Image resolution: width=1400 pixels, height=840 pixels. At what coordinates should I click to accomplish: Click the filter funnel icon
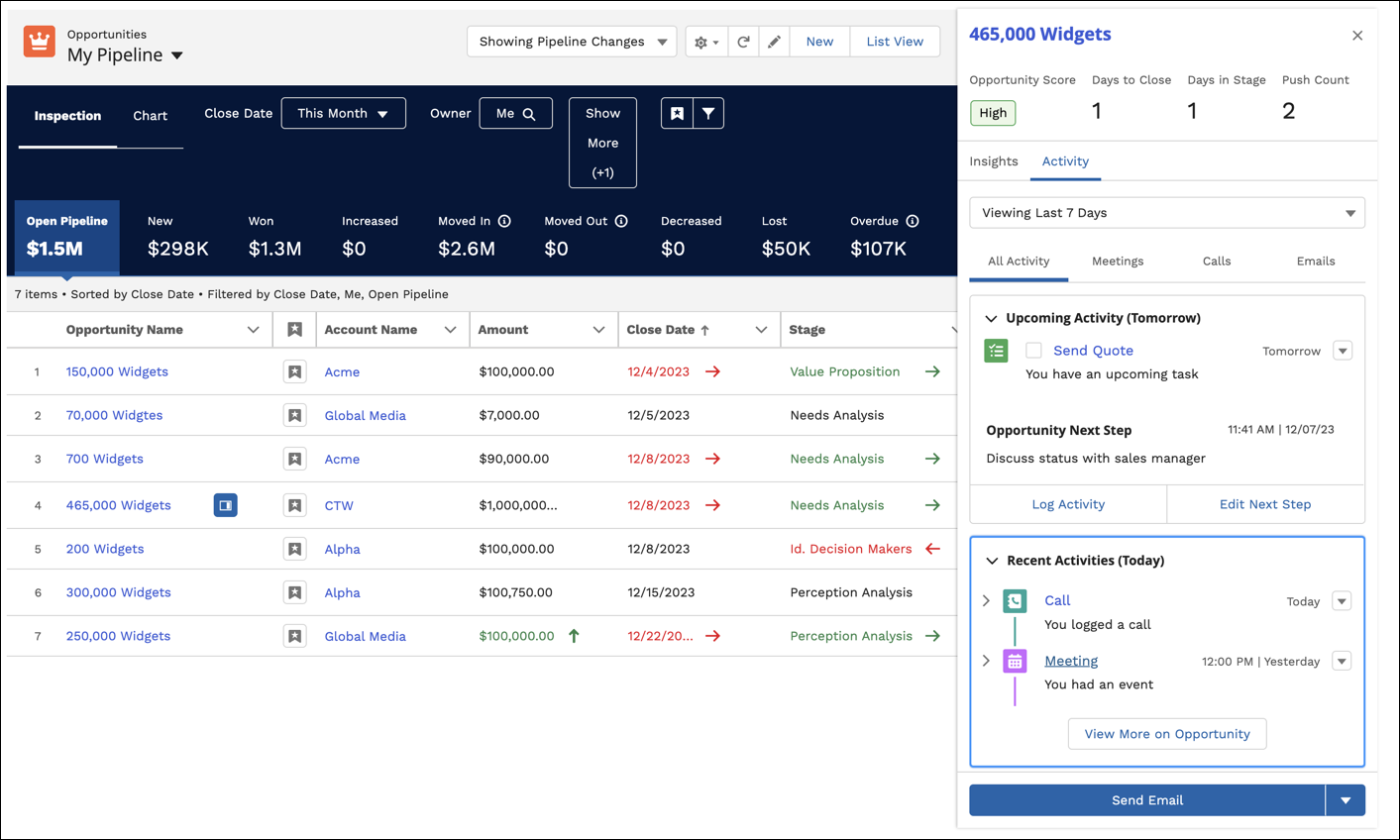click(708, 114)
